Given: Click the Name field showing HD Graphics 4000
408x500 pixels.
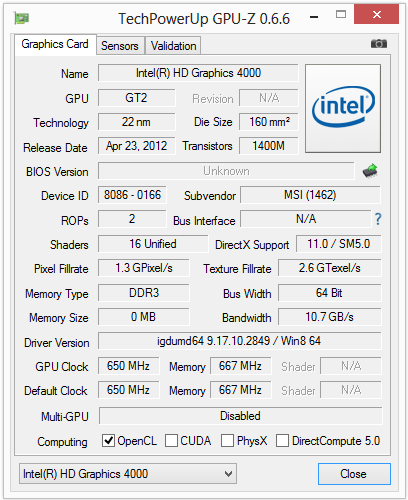Looking at the screenshot, I should 198,73.
